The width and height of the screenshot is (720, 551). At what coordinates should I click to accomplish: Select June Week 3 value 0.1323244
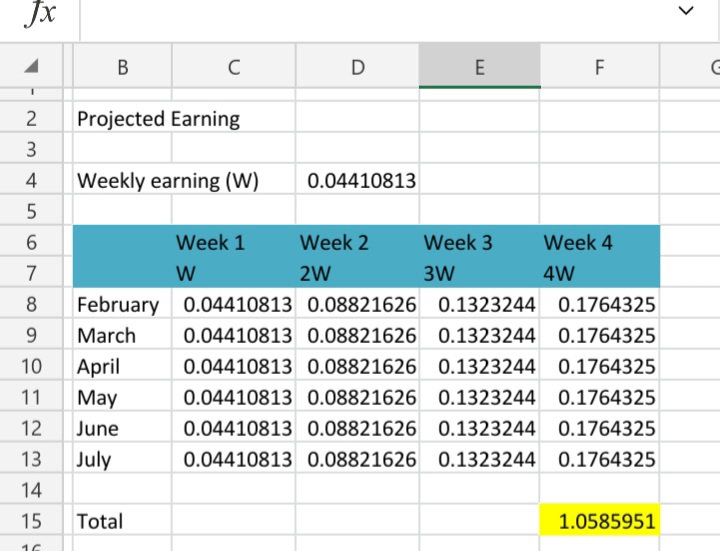479,428
